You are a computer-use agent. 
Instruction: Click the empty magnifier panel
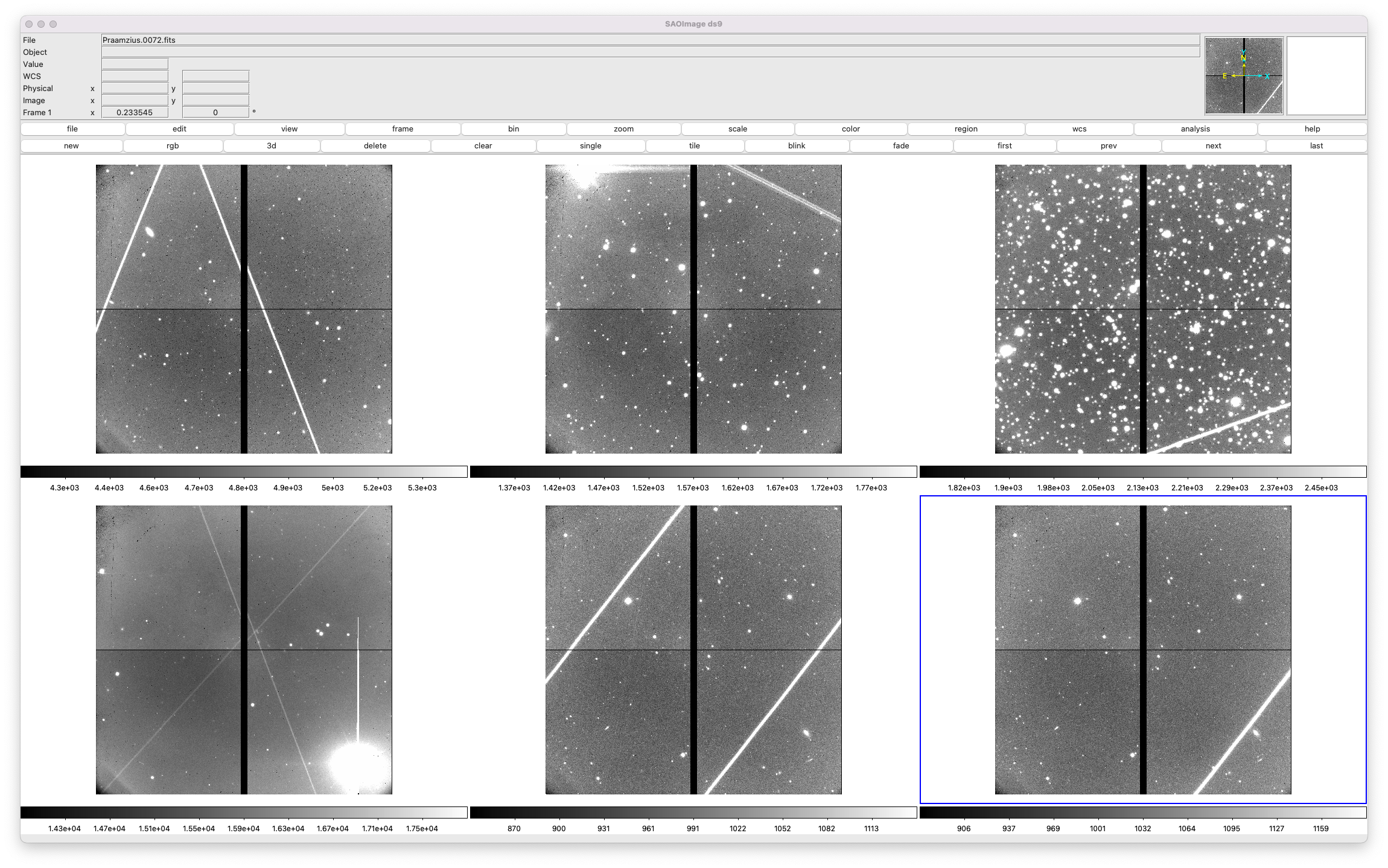1326,75
